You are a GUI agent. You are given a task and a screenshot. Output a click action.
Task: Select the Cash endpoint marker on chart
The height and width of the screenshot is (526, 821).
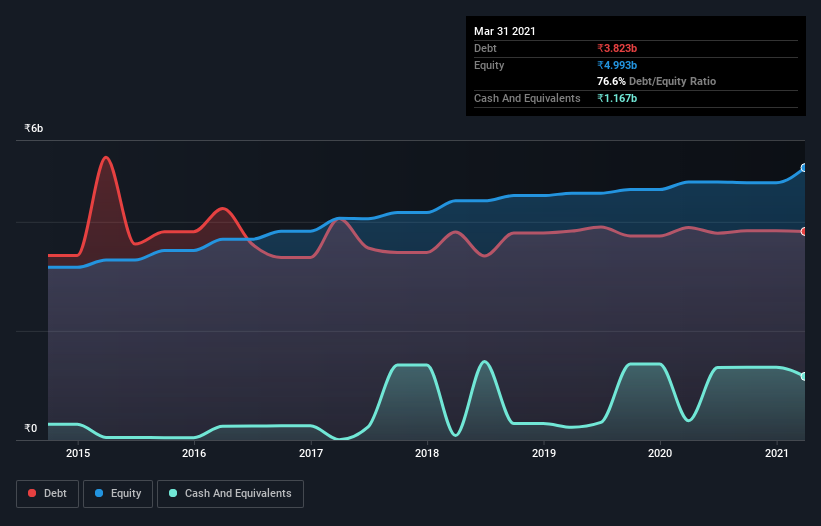[804, 376]
